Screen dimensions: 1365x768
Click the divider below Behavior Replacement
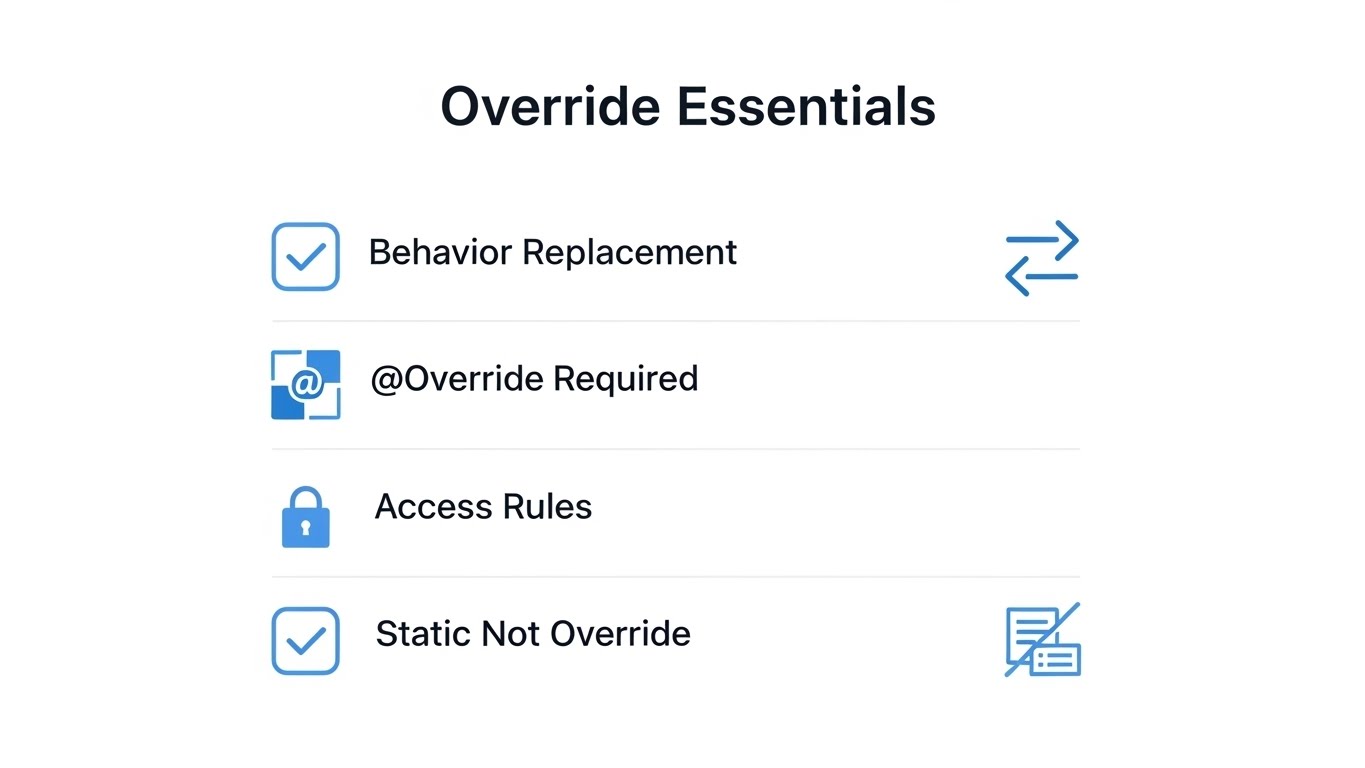(675, 321)
